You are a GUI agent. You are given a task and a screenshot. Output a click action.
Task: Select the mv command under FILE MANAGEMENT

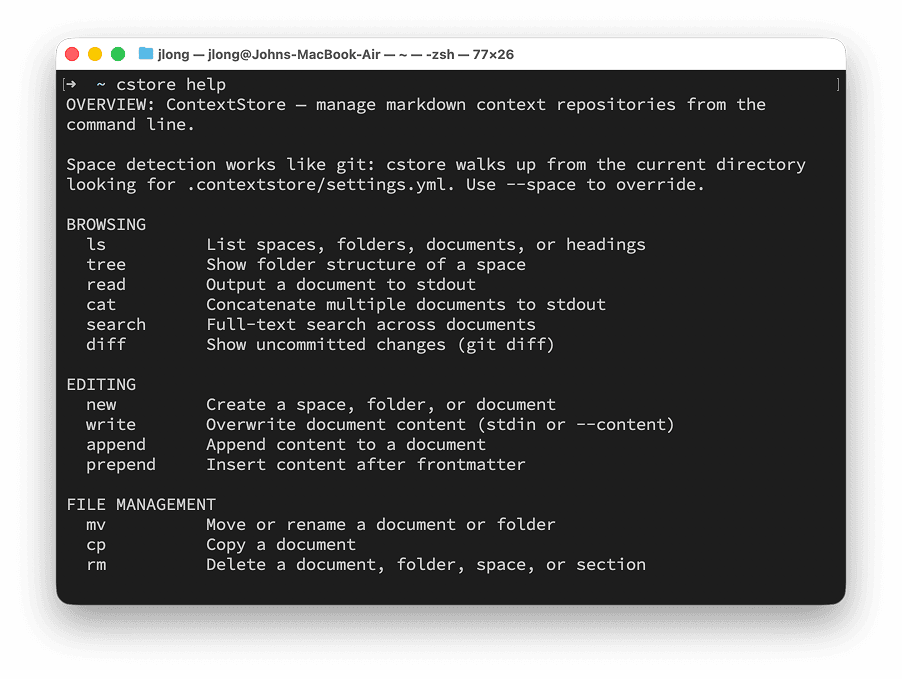coord(95,524)
